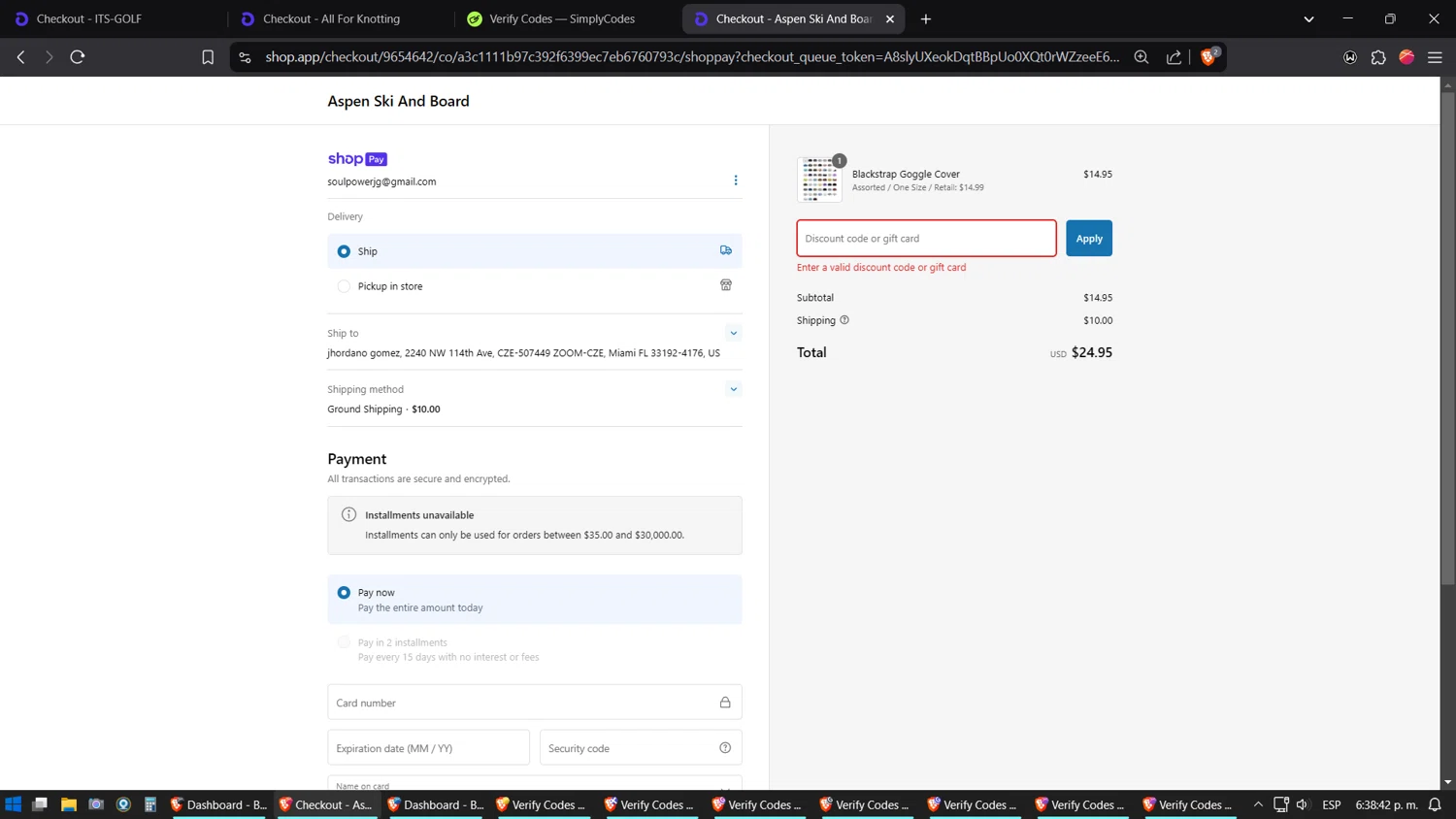The image size is (1456, 819).
Task: Open the notifications bell in system tray
Action: pyautogui.click(x=1435, y=804)
